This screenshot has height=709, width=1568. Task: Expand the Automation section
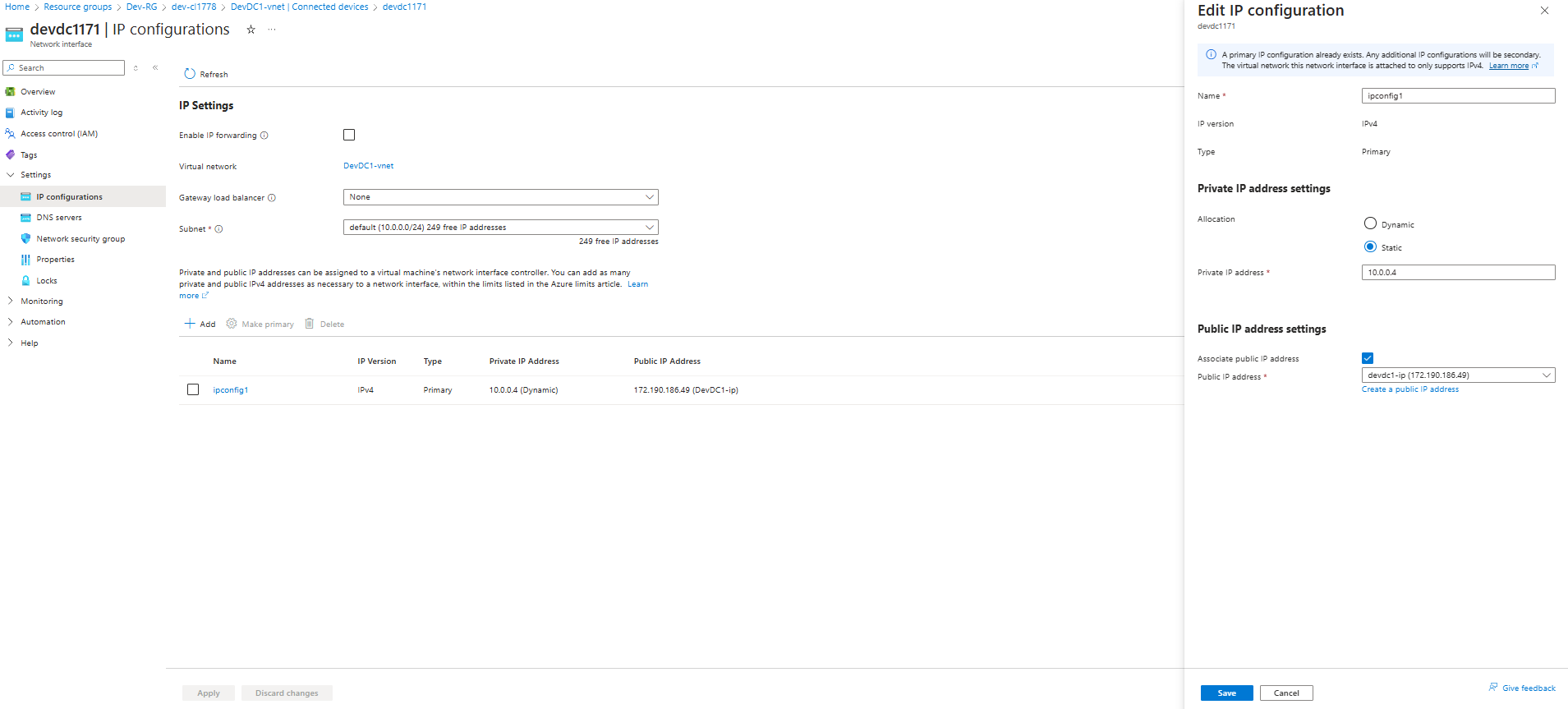click(11, 322)
